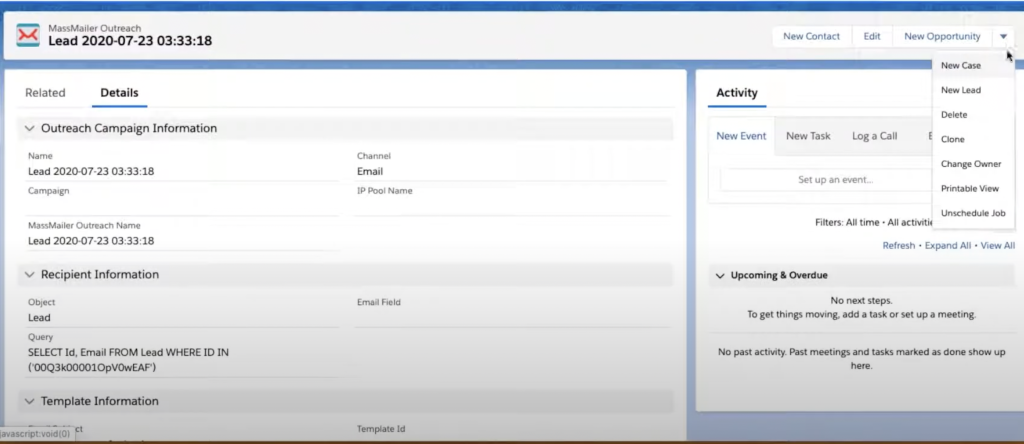This screenshot has height=444, width=1024.
Task: Click the MassMailer Outreach Name field value
Action: click(x=91, y=241)
